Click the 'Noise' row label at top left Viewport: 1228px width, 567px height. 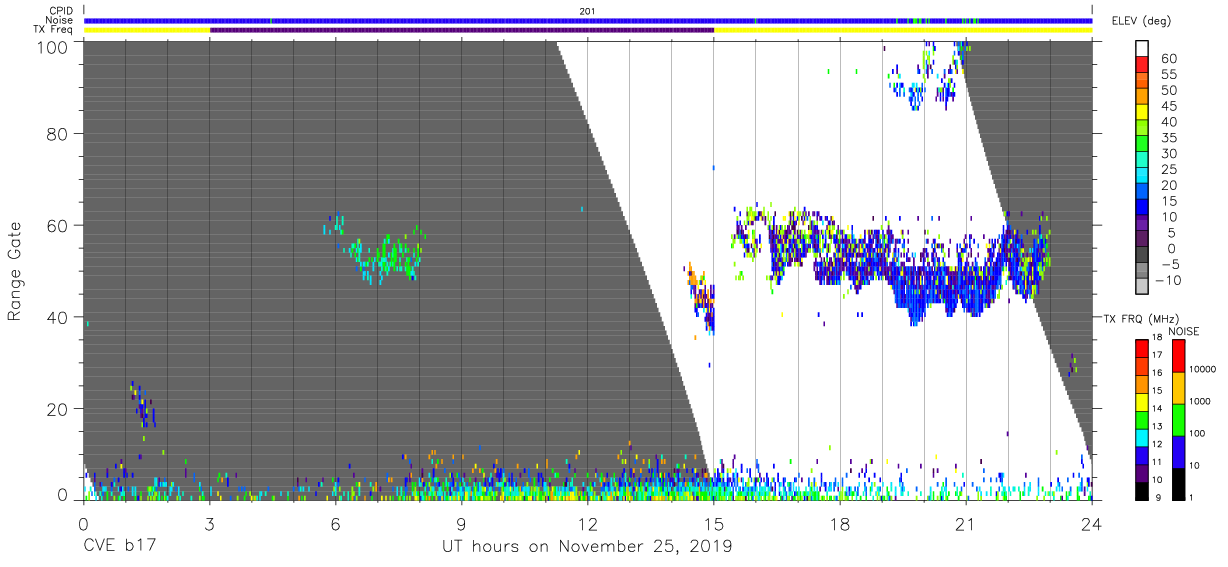tap(61, 20)
